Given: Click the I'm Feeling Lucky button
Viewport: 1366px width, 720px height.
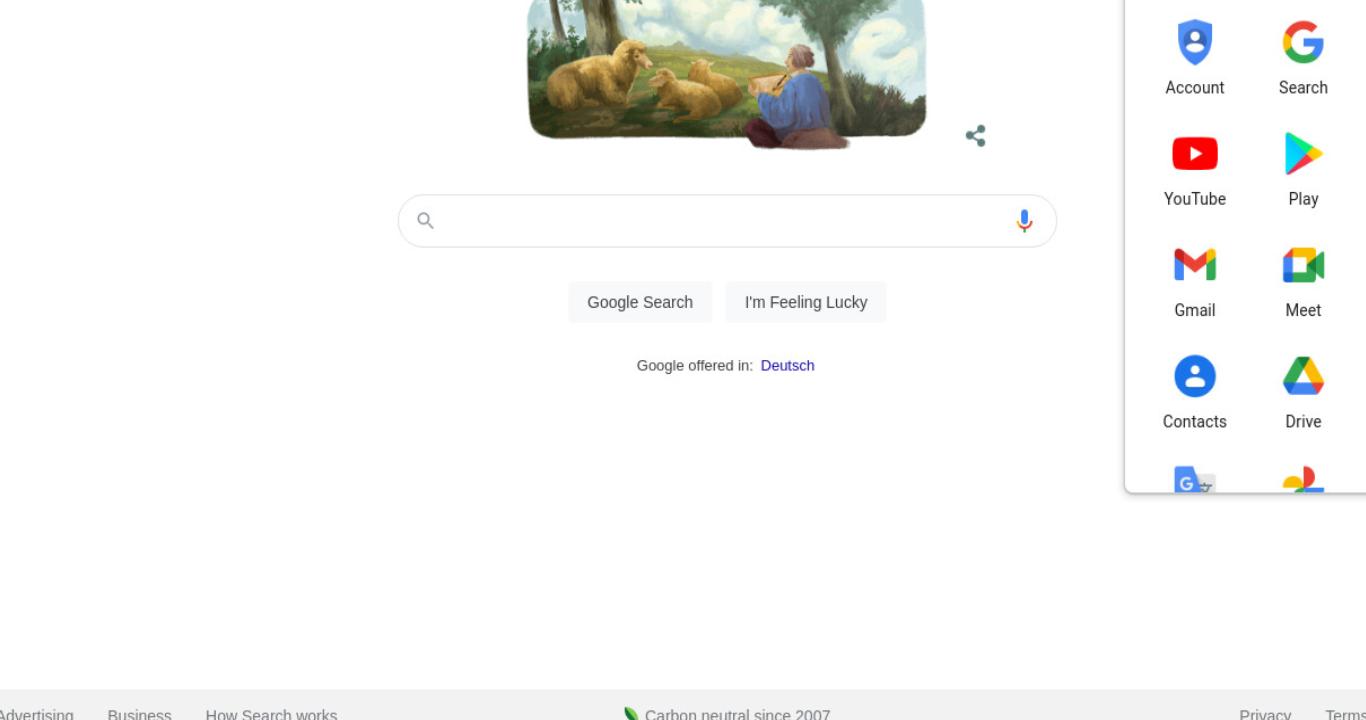Looking at the screenshot, I should point(806,302).
